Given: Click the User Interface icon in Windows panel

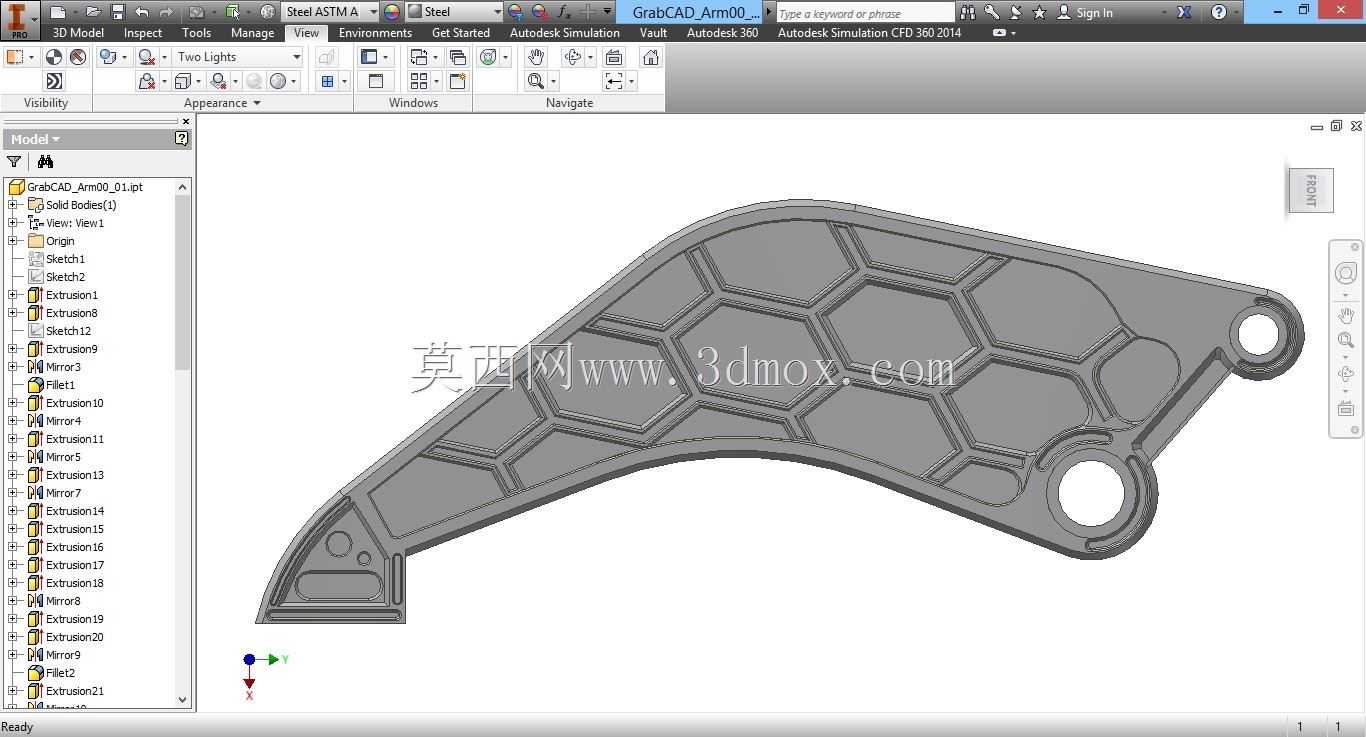Looking at the screenshot, I should tap(370, 57).
